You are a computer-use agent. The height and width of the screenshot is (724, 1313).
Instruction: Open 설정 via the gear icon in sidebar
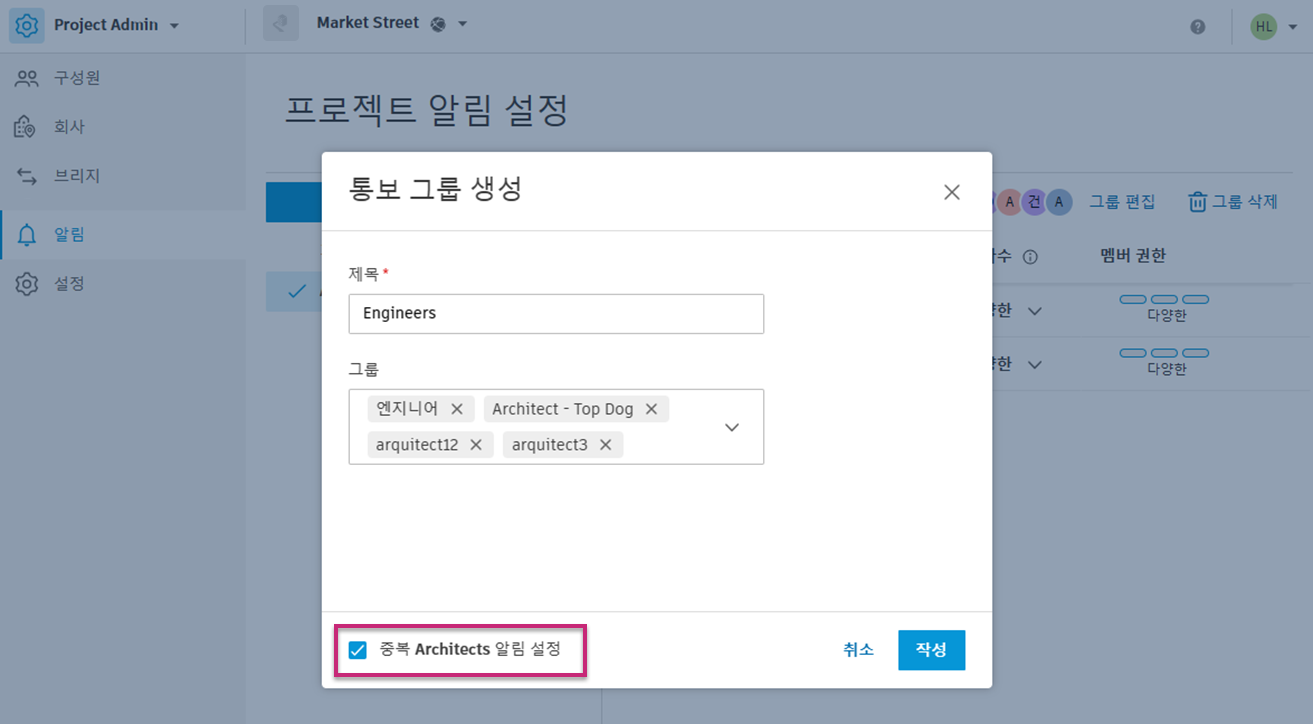pos(28,283)
